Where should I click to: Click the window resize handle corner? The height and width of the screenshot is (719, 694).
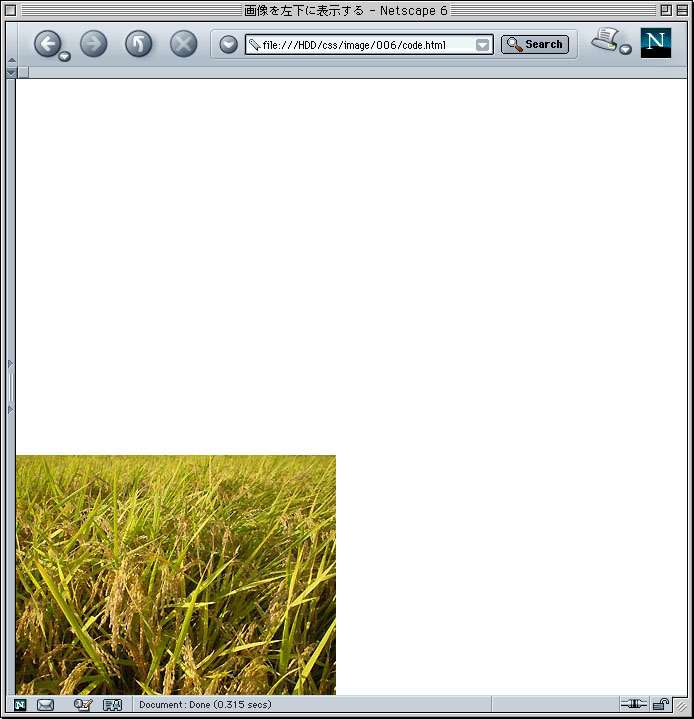tap(682, 706)
